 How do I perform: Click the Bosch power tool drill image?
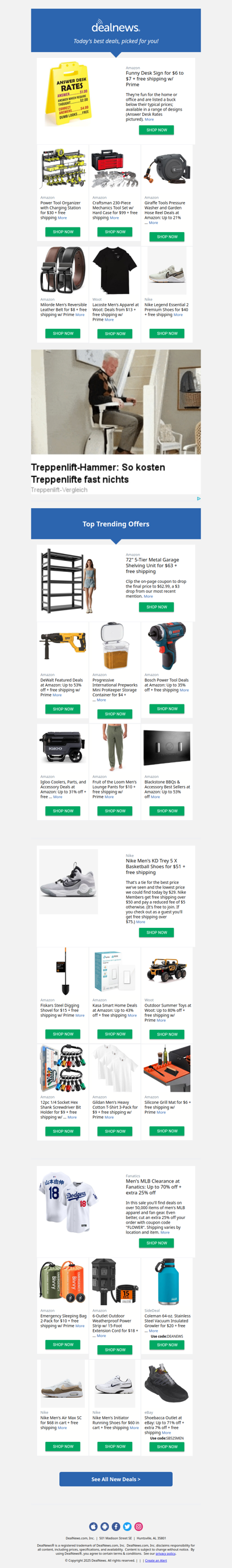tap(167, 645)
